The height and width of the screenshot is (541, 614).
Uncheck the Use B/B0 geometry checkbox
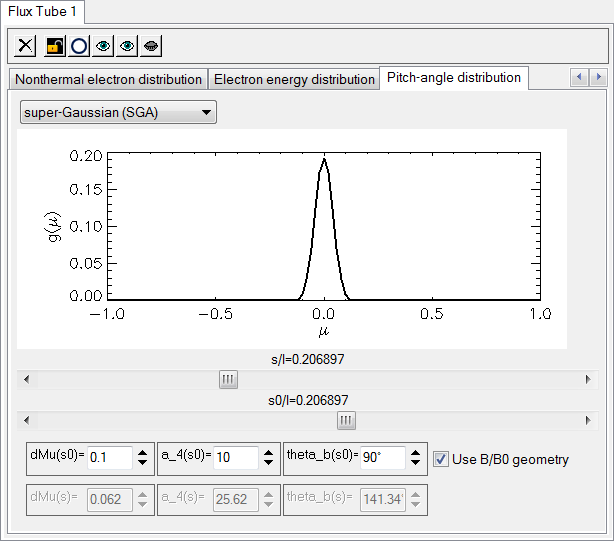click(x=441, y=459)
